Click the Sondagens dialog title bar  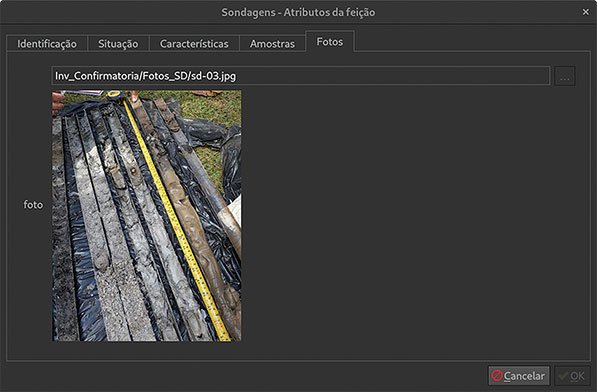pyautogui.click(x=298, y=12)
